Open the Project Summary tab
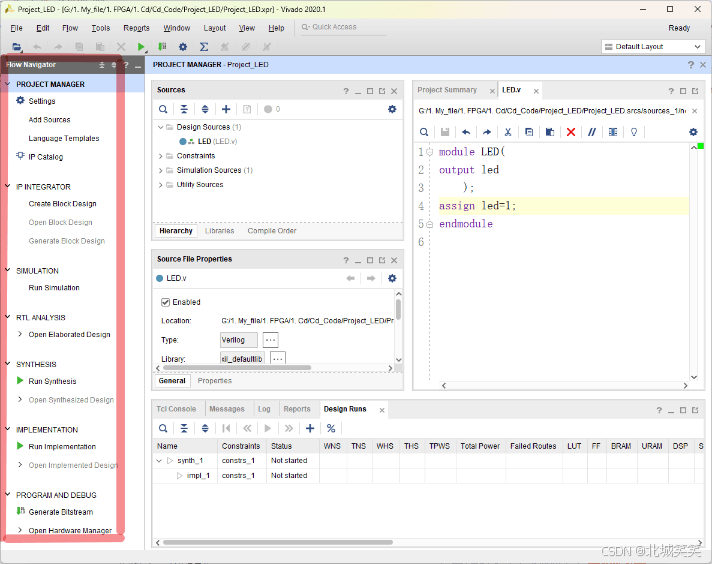The image size is (712, 564). 447,90
